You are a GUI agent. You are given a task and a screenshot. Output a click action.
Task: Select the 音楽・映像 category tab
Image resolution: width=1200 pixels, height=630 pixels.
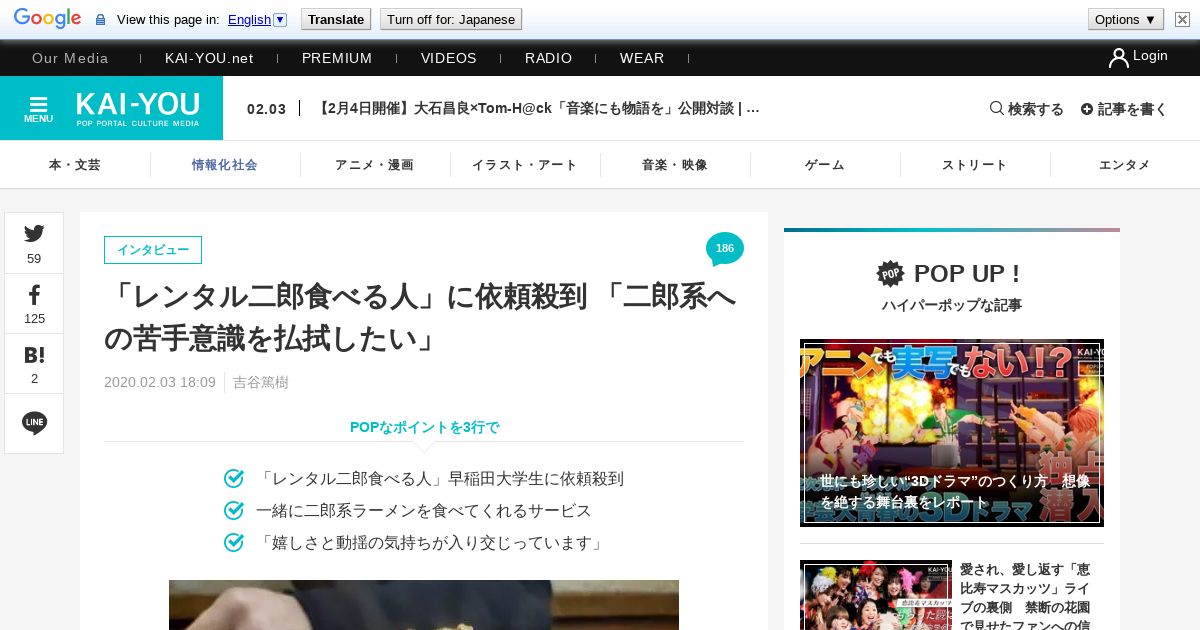675,165
